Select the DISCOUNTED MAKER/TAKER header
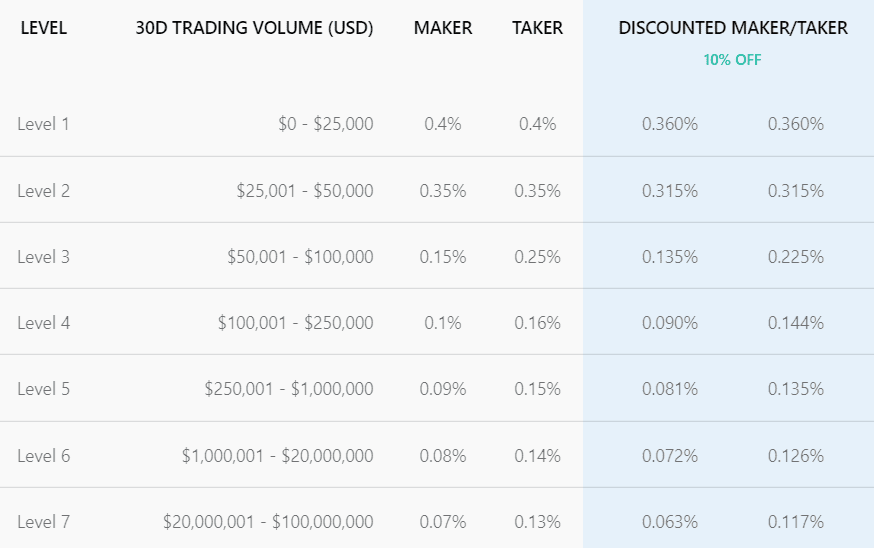The height and width of the screenshot is (548, 874). tap(733, 28)
